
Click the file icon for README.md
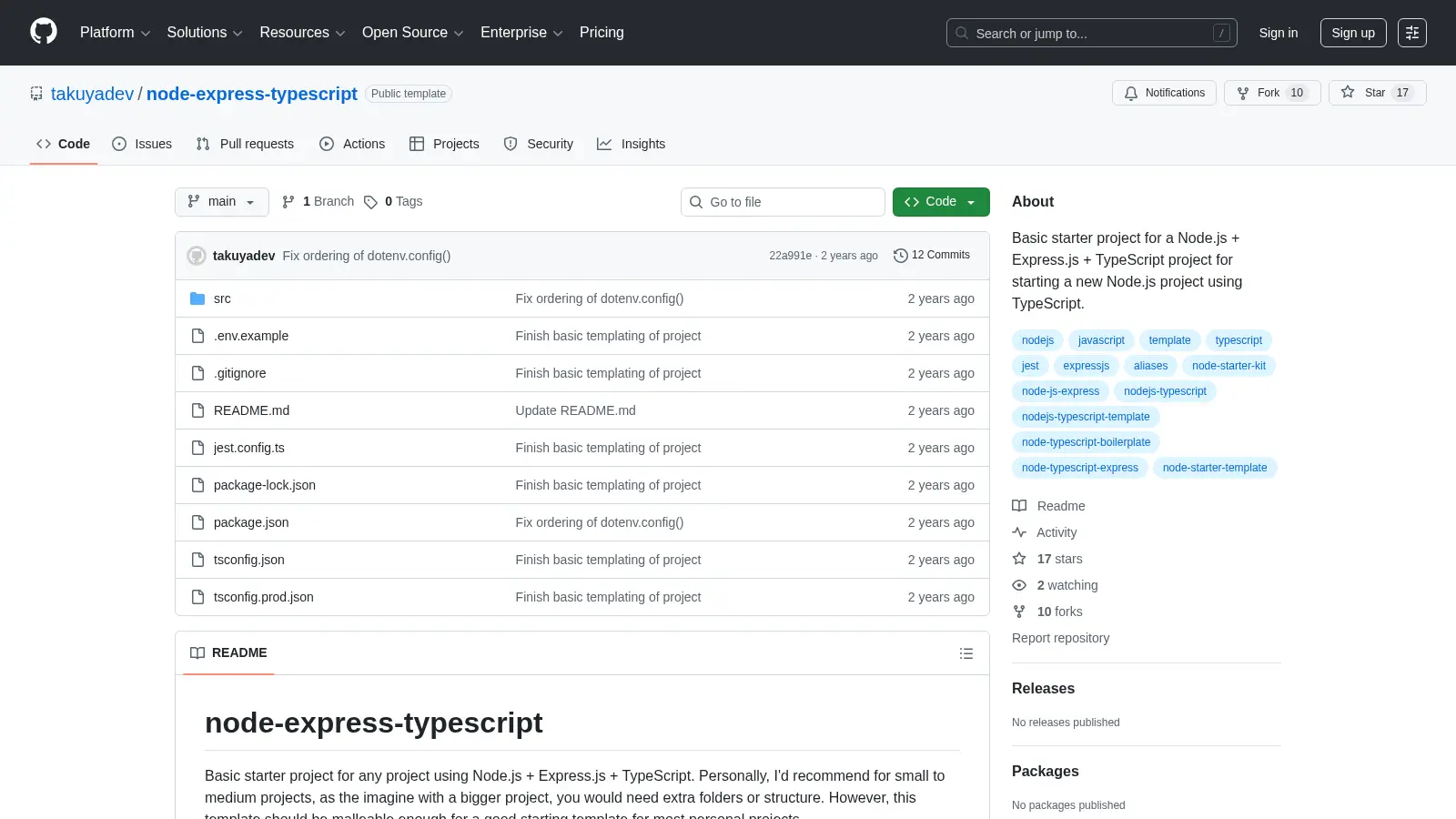tap(197, 410)
